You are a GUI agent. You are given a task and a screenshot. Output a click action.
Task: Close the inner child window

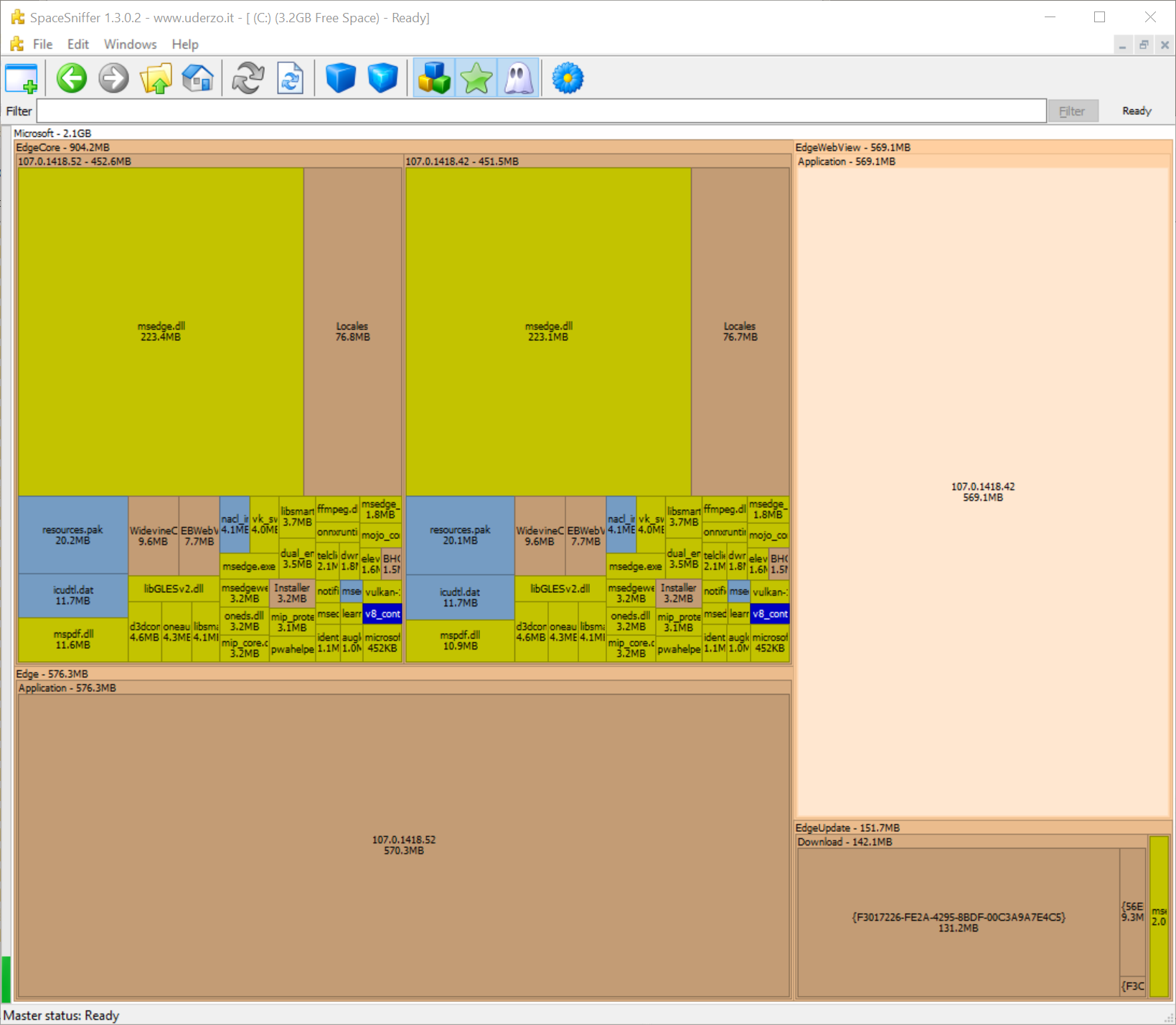1165,45
